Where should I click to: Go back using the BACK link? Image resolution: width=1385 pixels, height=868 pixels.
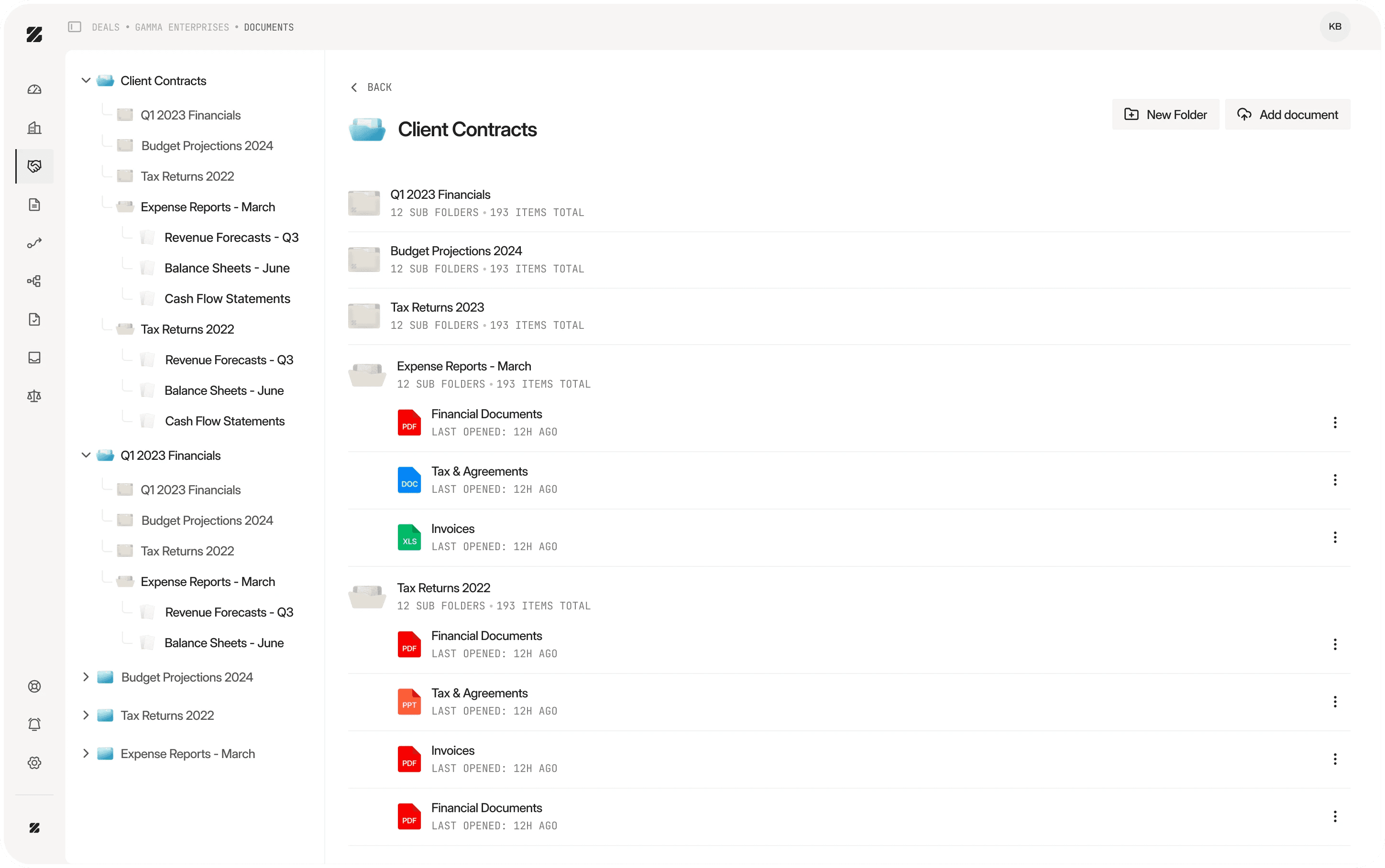pos(371,87)
